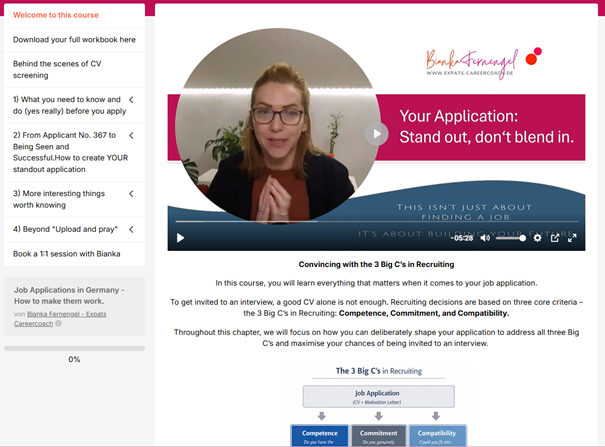This screenshot has width=605, height=447.
Task: Click the 3 Big C's diagram image
Action: pos(379,407)
